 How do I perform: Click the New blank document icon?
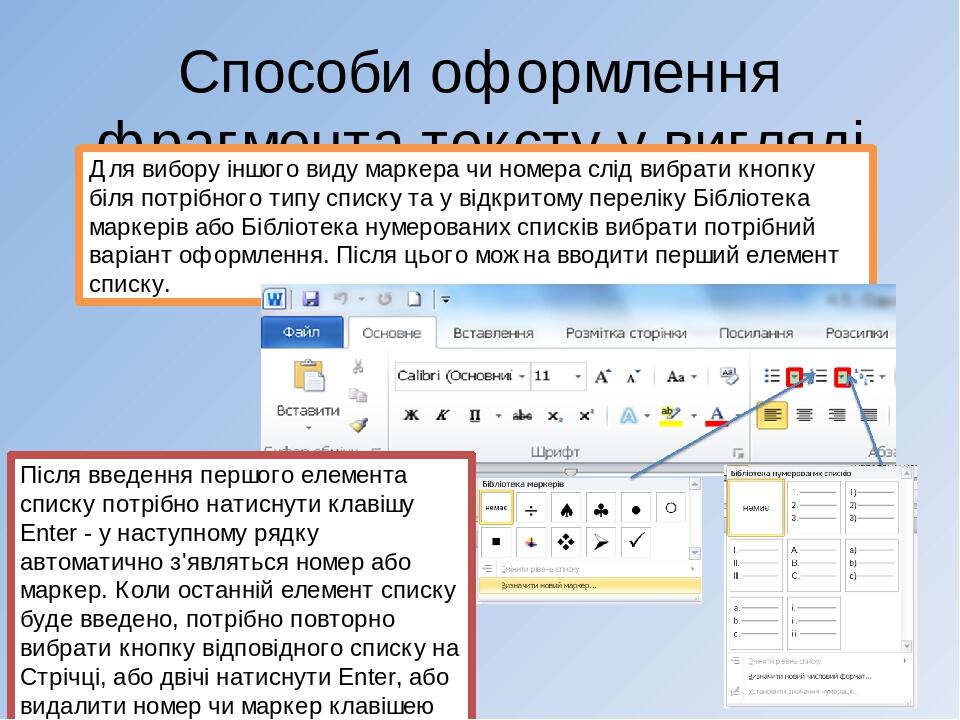click(414, 299)
